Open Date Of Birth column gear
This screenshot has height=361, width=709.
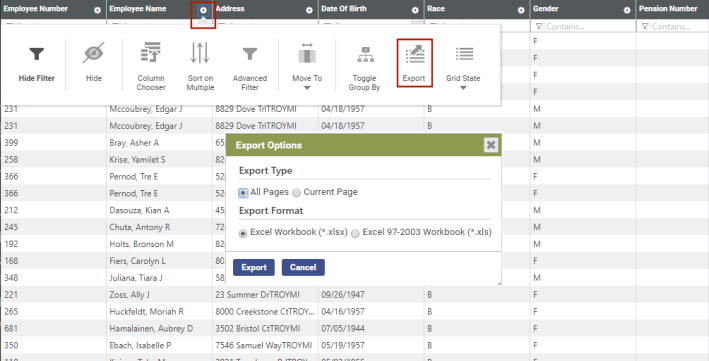(x=415, y=10)
